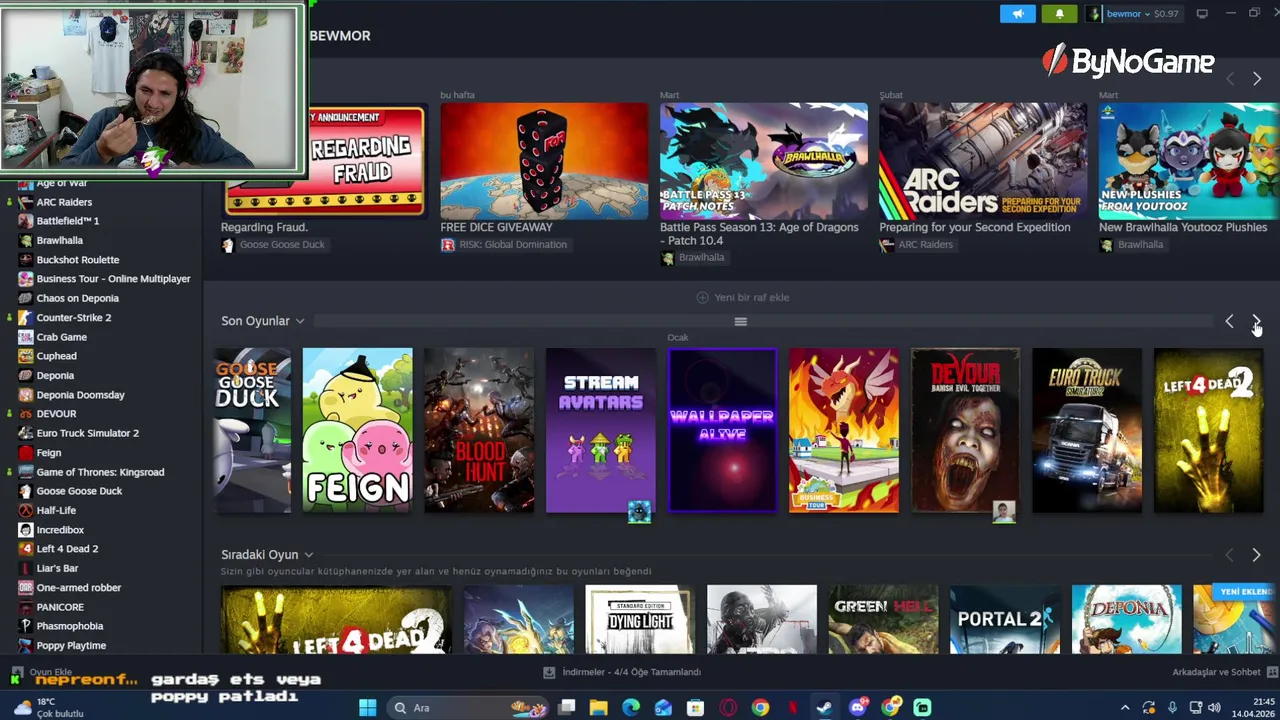Expand the Son Oyunlar shelf dropdown
This screenshot has width=1280, height=720.
click(x=299, y=321)
